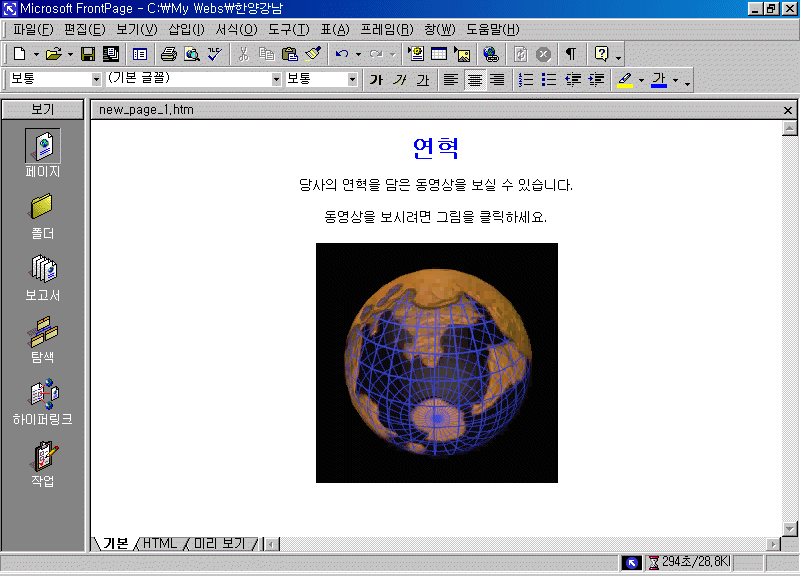Select 작업 view in sidebar
The height and width of the screenshot is (576, 800).
(x=43, y=464)
